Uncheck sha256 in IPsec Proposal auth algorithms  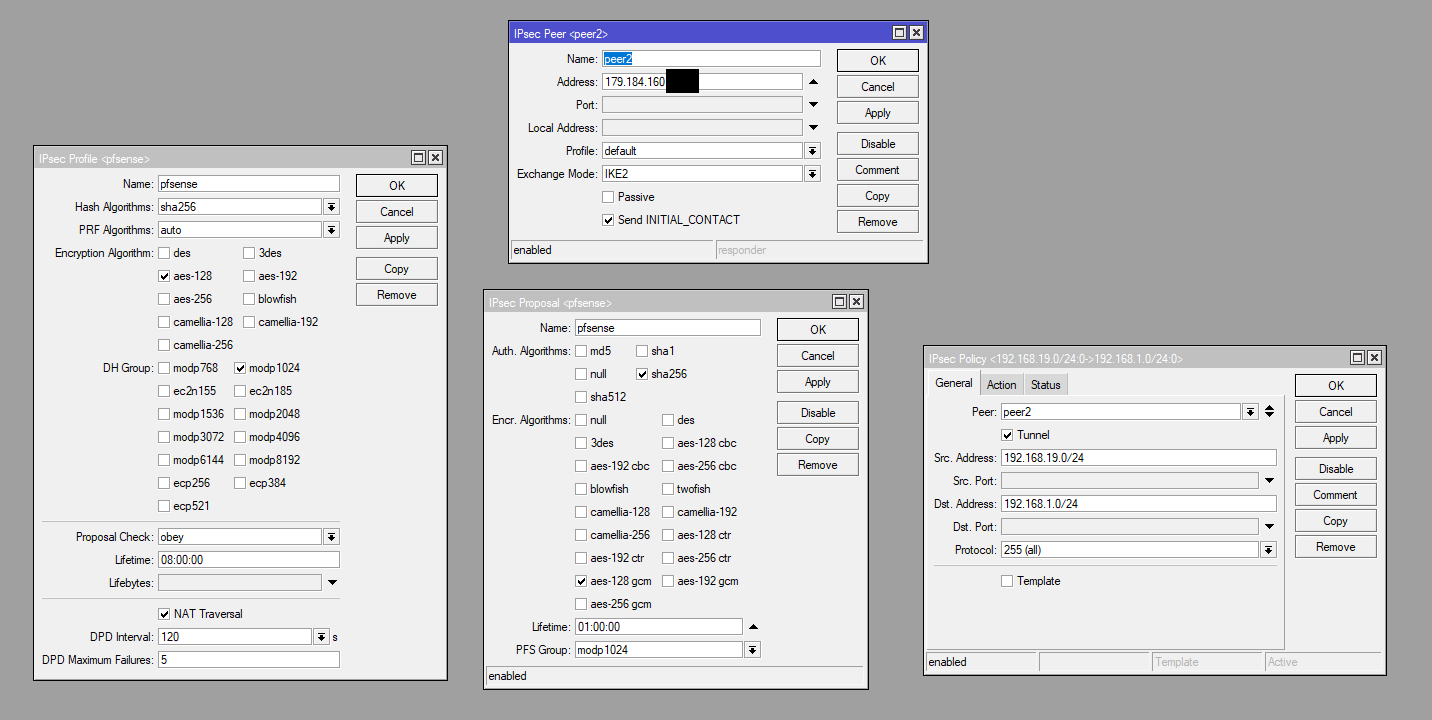642,374
